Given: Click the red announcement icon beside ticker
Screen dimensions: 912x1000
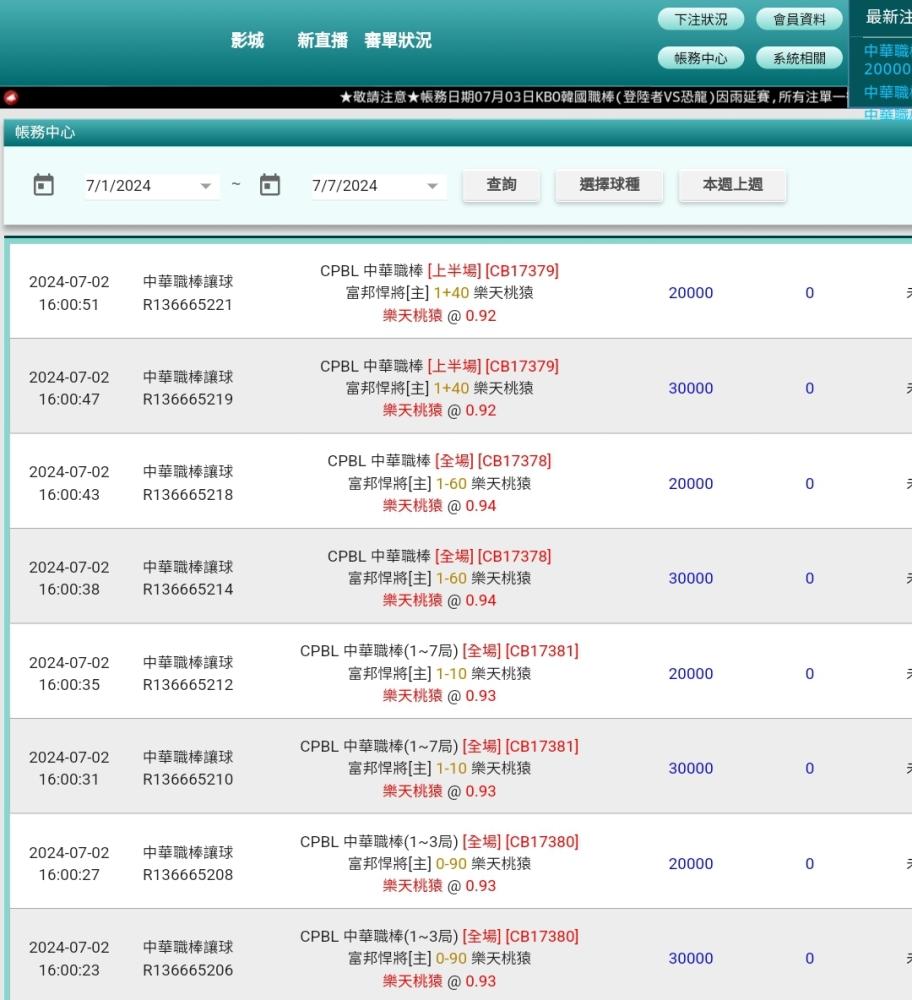Looking at the screenshot, I should click(x=11, y=98).
